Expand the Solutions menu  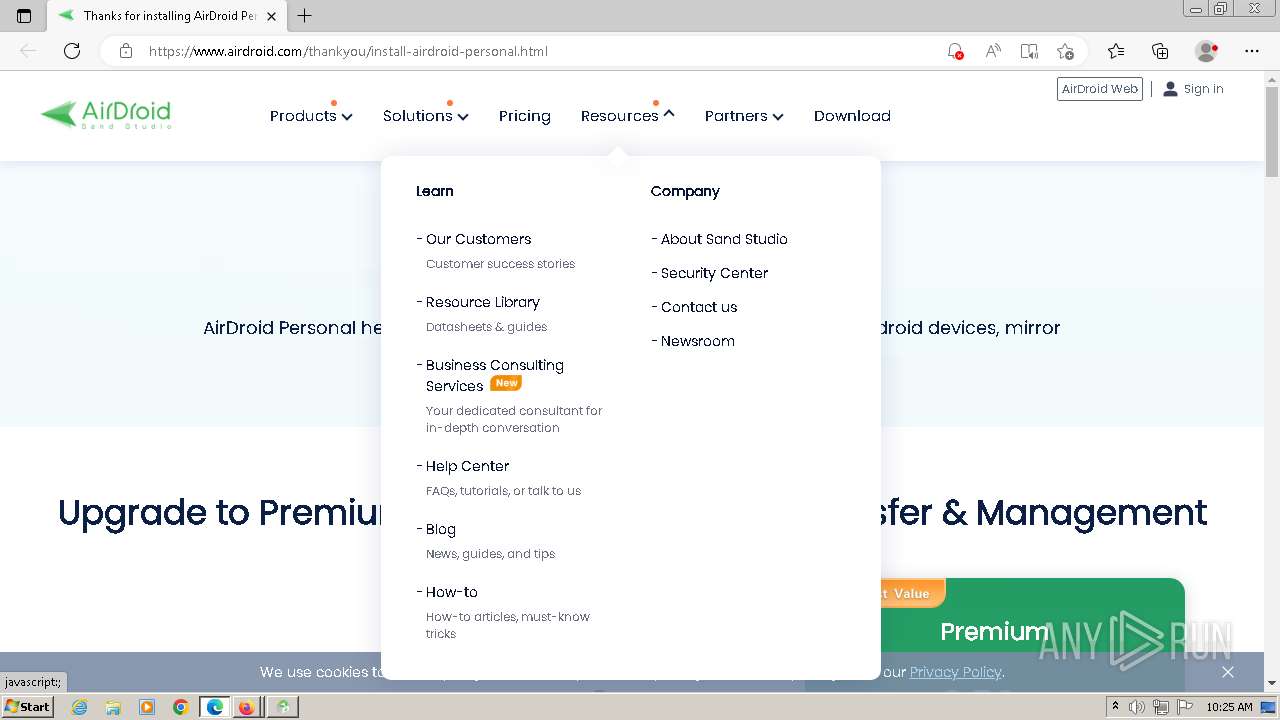point(426,116)
